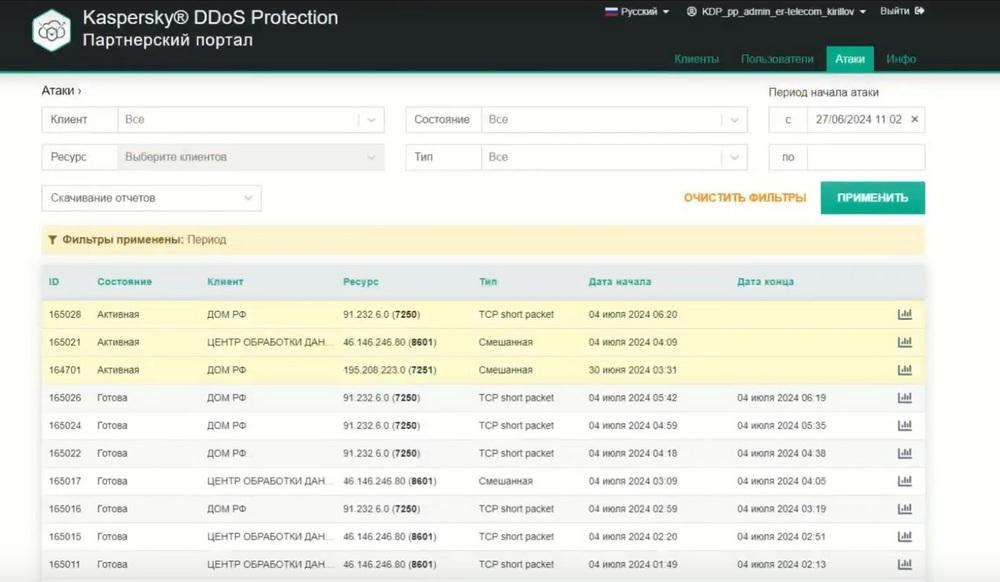Image resolution: width=1000 pixels, height=582 pixels.
Task: Expand the Клиент filter dropdown
Action: 371,120
